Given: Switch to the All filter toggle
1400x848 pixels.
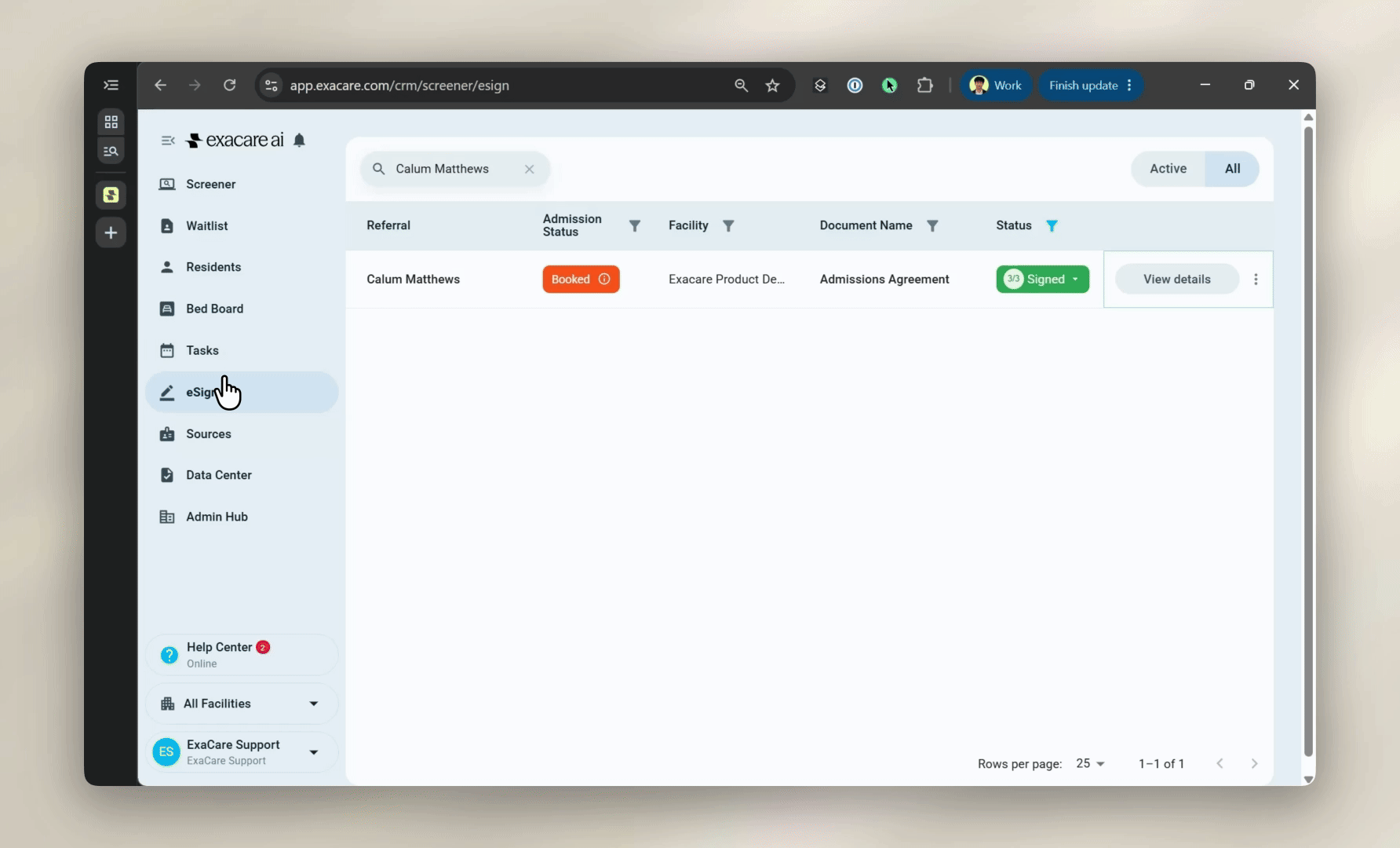Looking at the screenshot, I should point(1232,169).
